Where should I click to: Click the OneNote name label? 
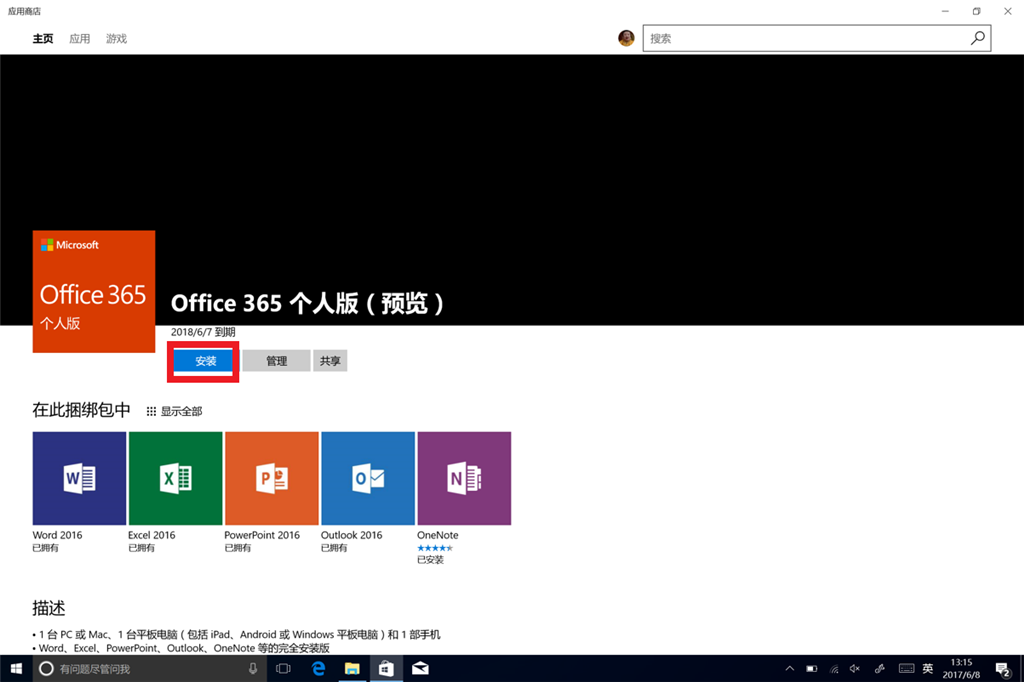438,535
